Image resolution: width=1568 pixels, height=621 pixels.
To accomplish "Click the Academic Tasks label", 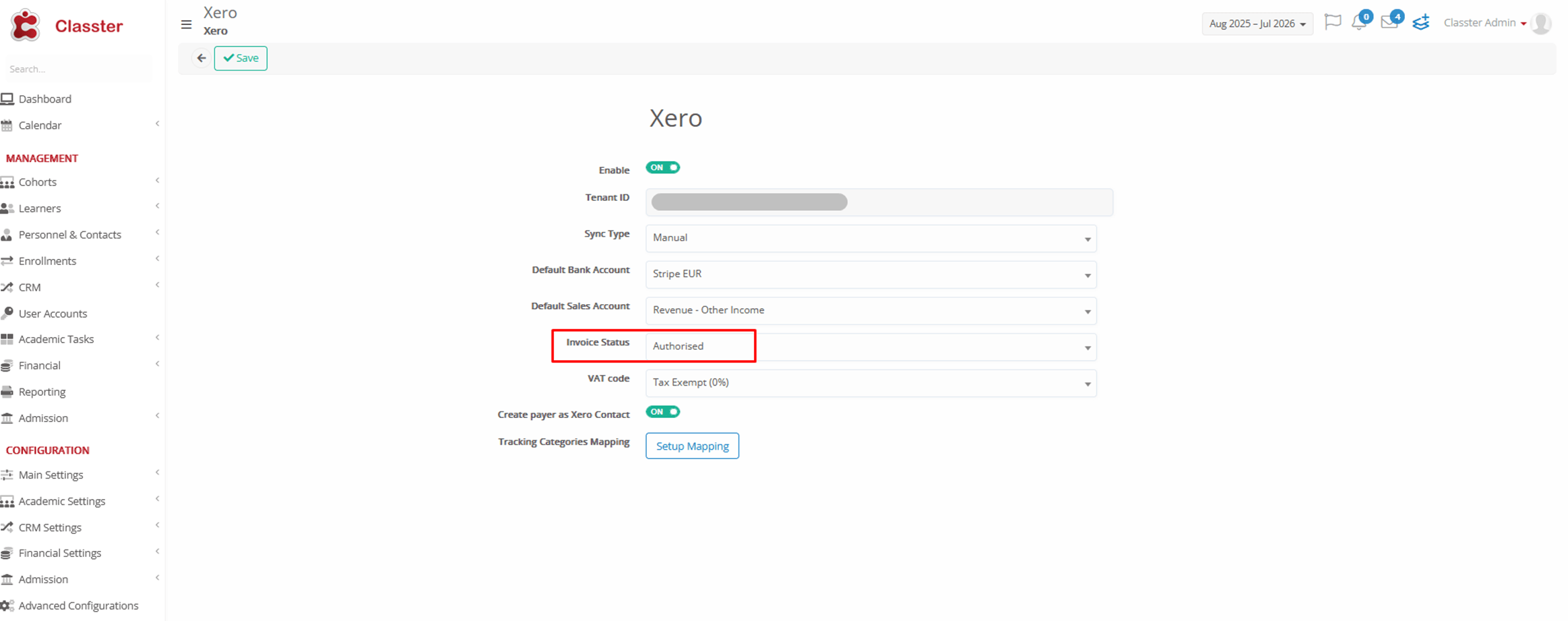I will click(x=56, y=339).
